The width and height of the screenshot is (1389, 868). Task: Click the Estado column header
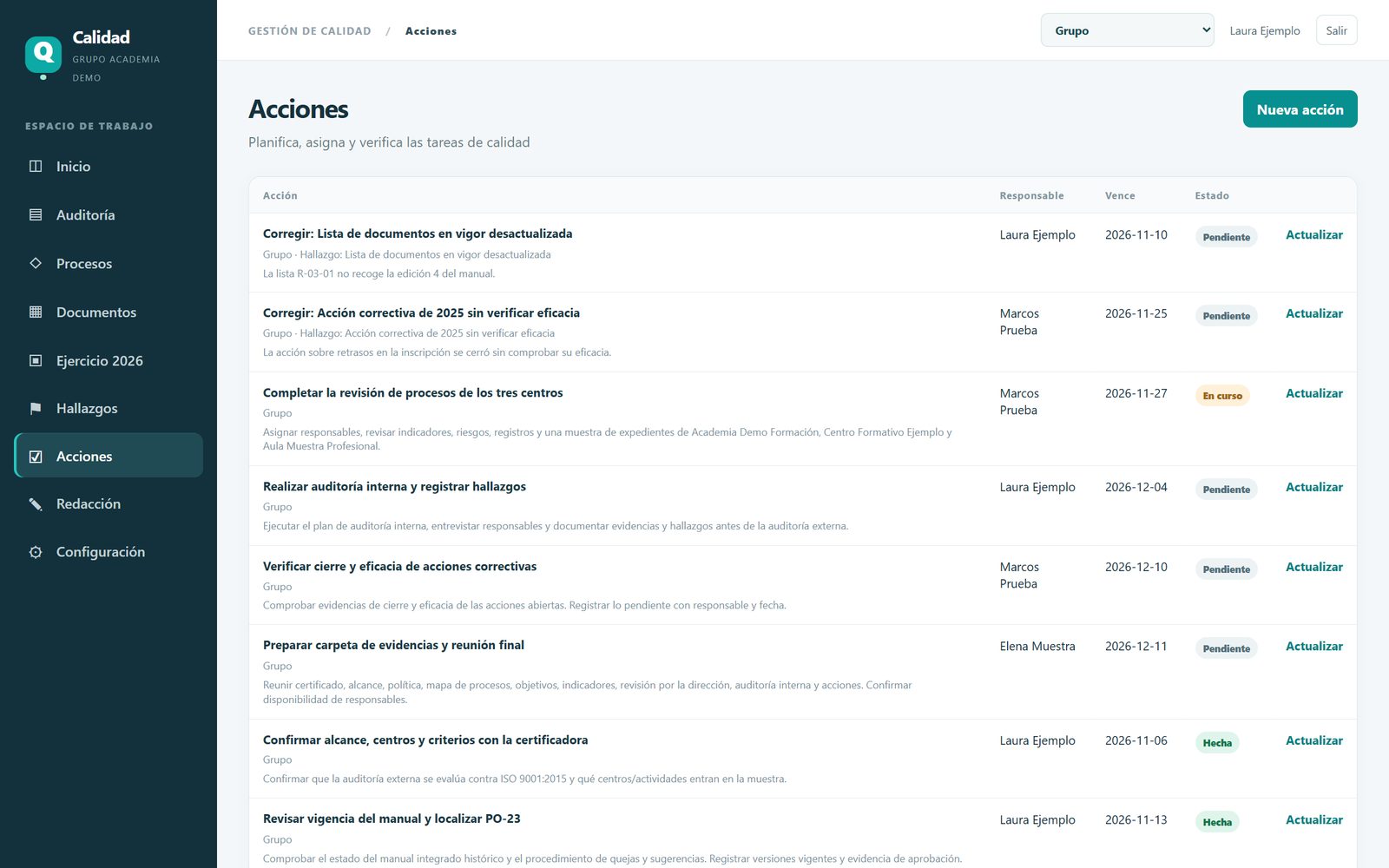1212,195
